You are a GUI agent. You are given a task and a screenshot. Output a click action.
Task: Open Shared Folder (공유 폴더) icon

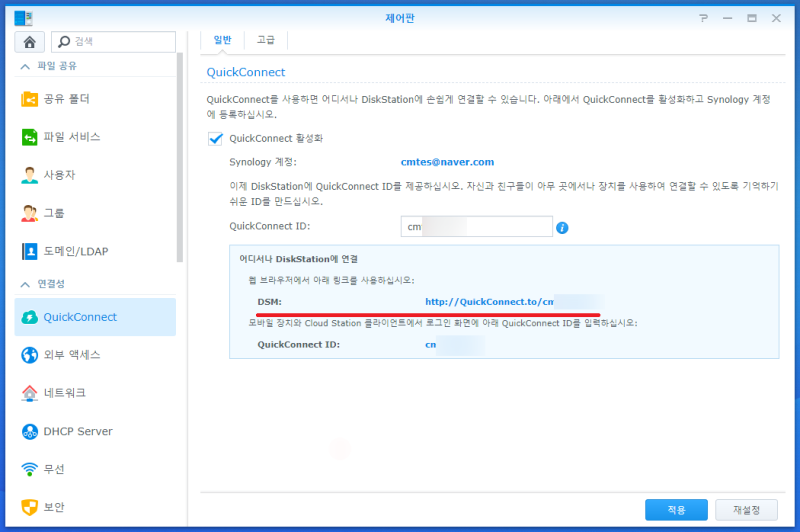pos(30,98)
